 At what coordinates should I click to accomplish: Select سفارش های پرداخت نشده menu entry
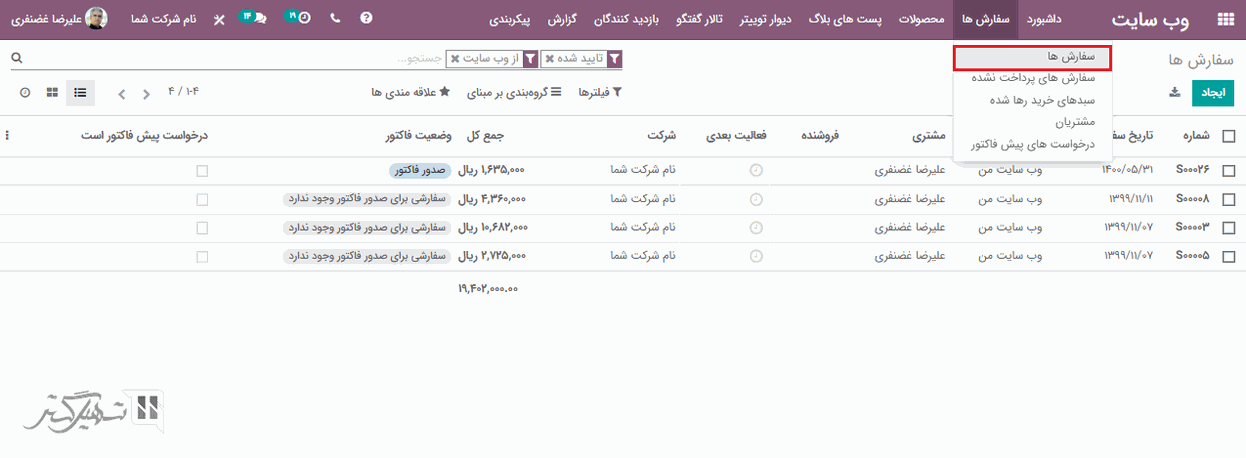coord(1033,78)
